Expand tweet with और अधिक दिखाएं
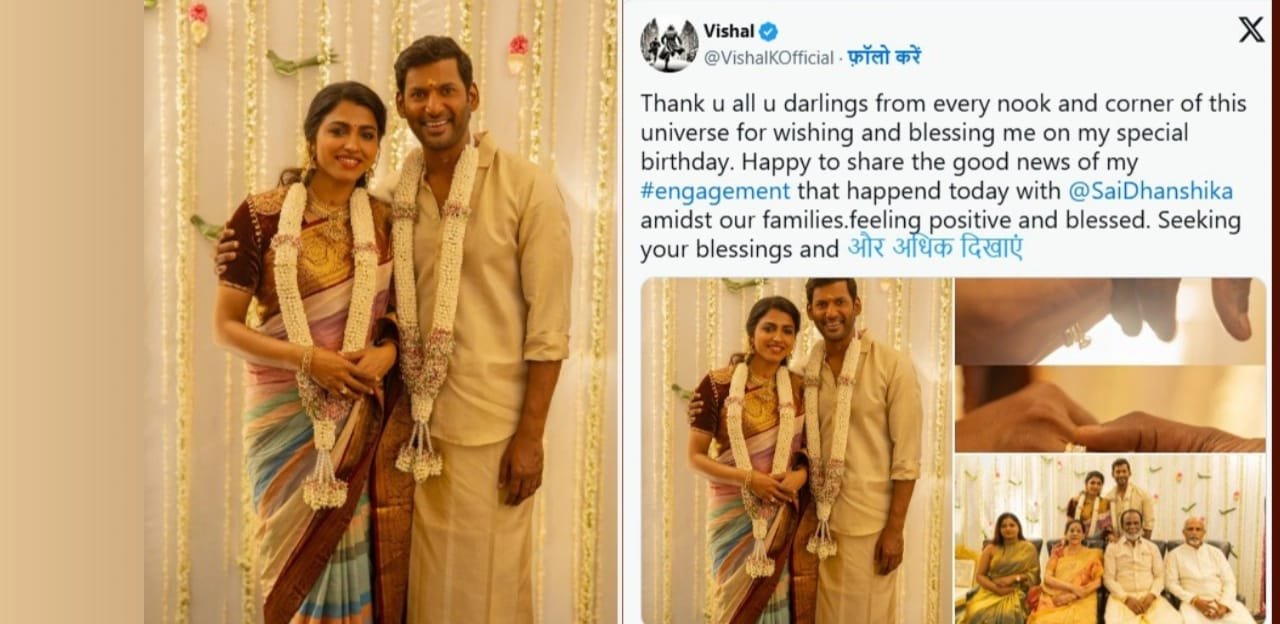The height and width of the screenshot is (624, 1280). pos(935,248)
